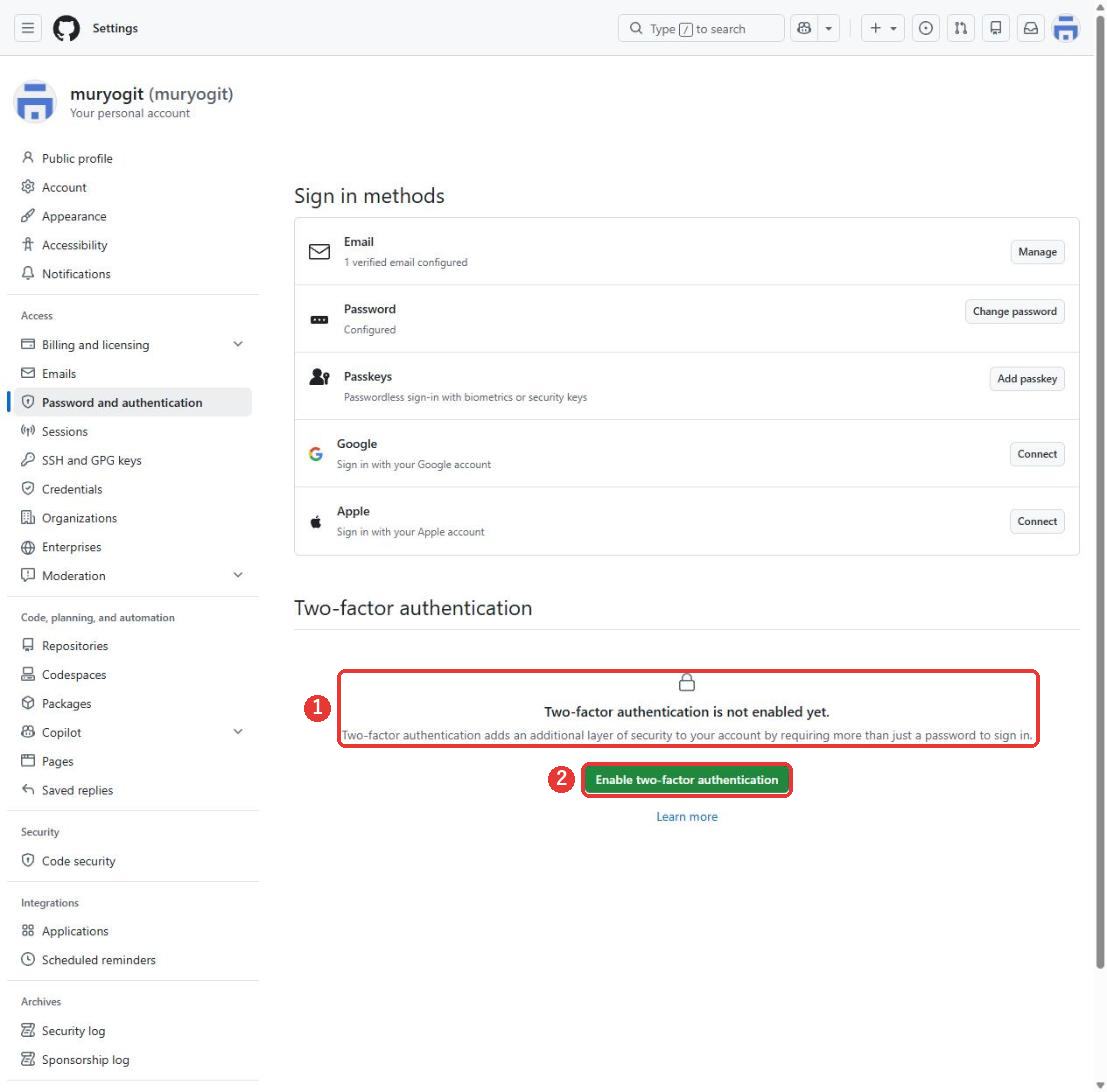Click the GitHub Octocat logo
Screen dimensions: 1107x1092
(x=66, y=28)
